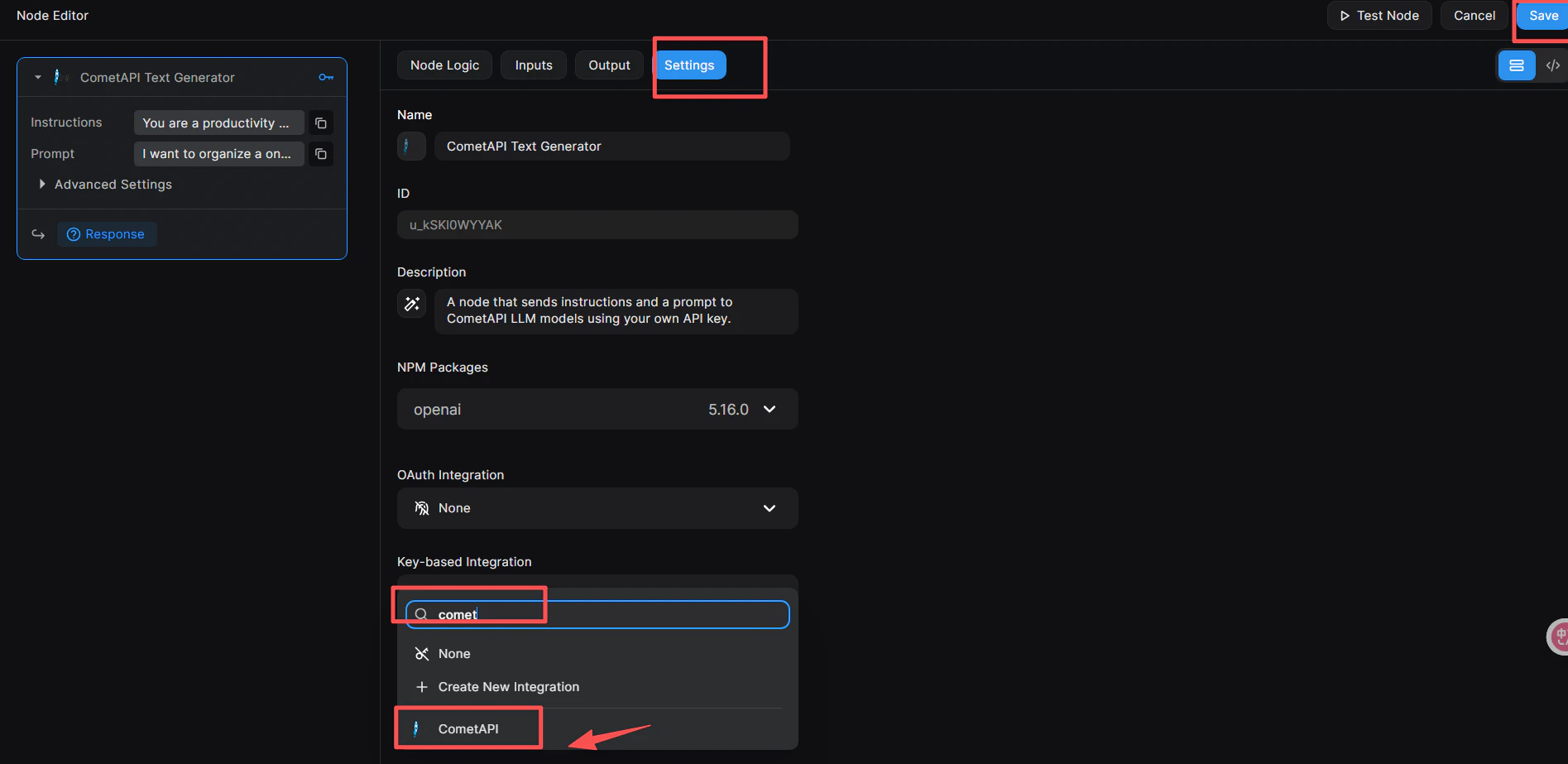Click the magic wand icon beside Description
Screen dimensions: 1568x764
pyautogui.click(x=411, y=304)
